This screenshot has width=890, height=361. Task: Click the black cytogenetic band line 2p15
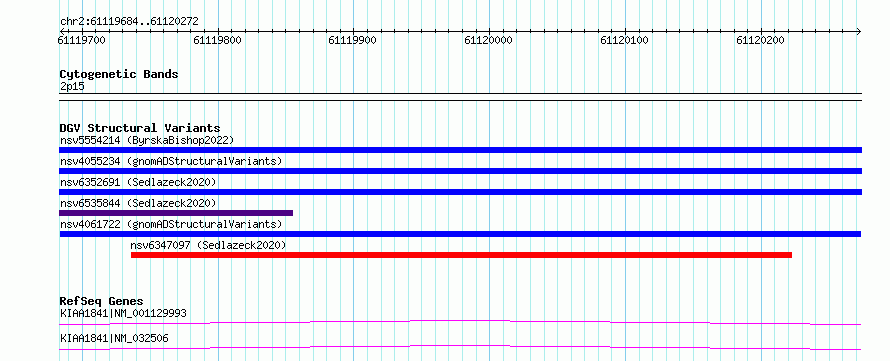click(460, 96)
